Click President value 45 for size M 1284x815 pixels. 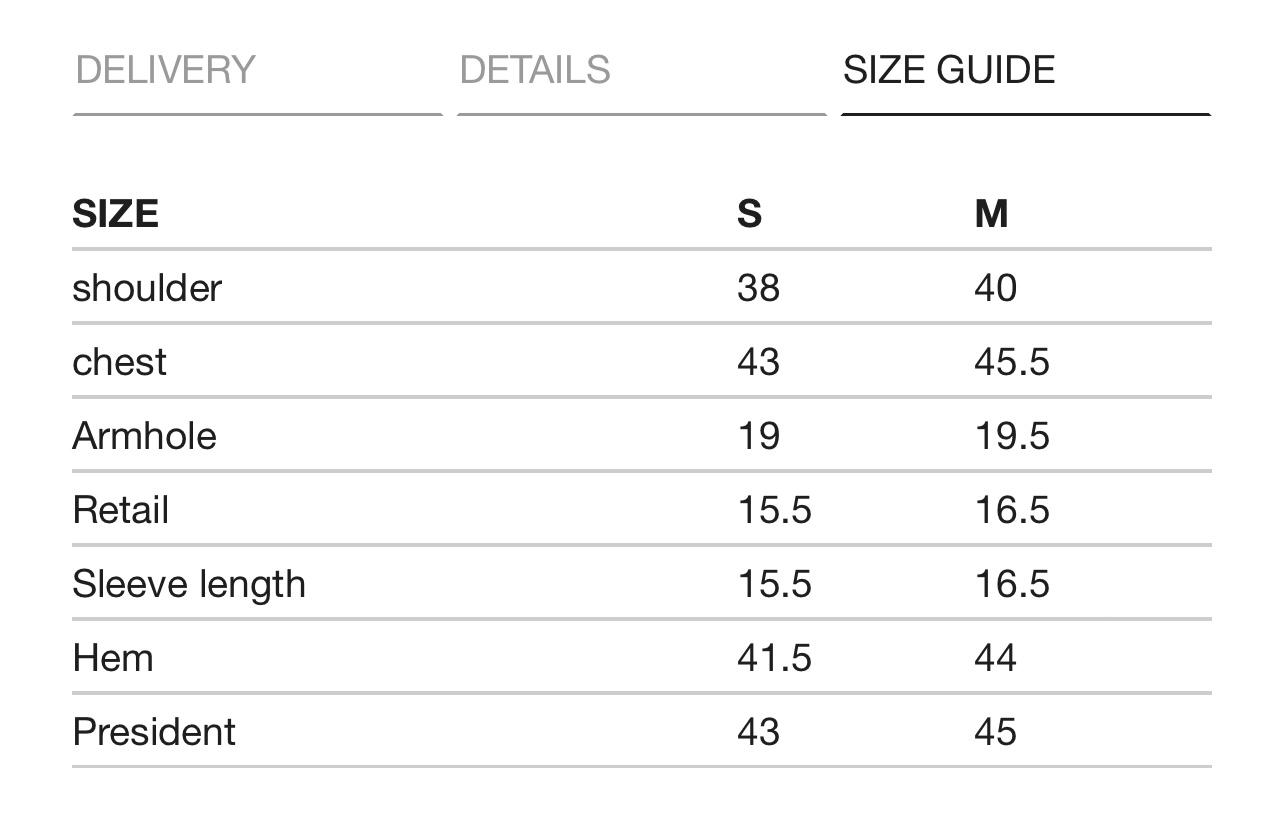[x=995, y=732]
